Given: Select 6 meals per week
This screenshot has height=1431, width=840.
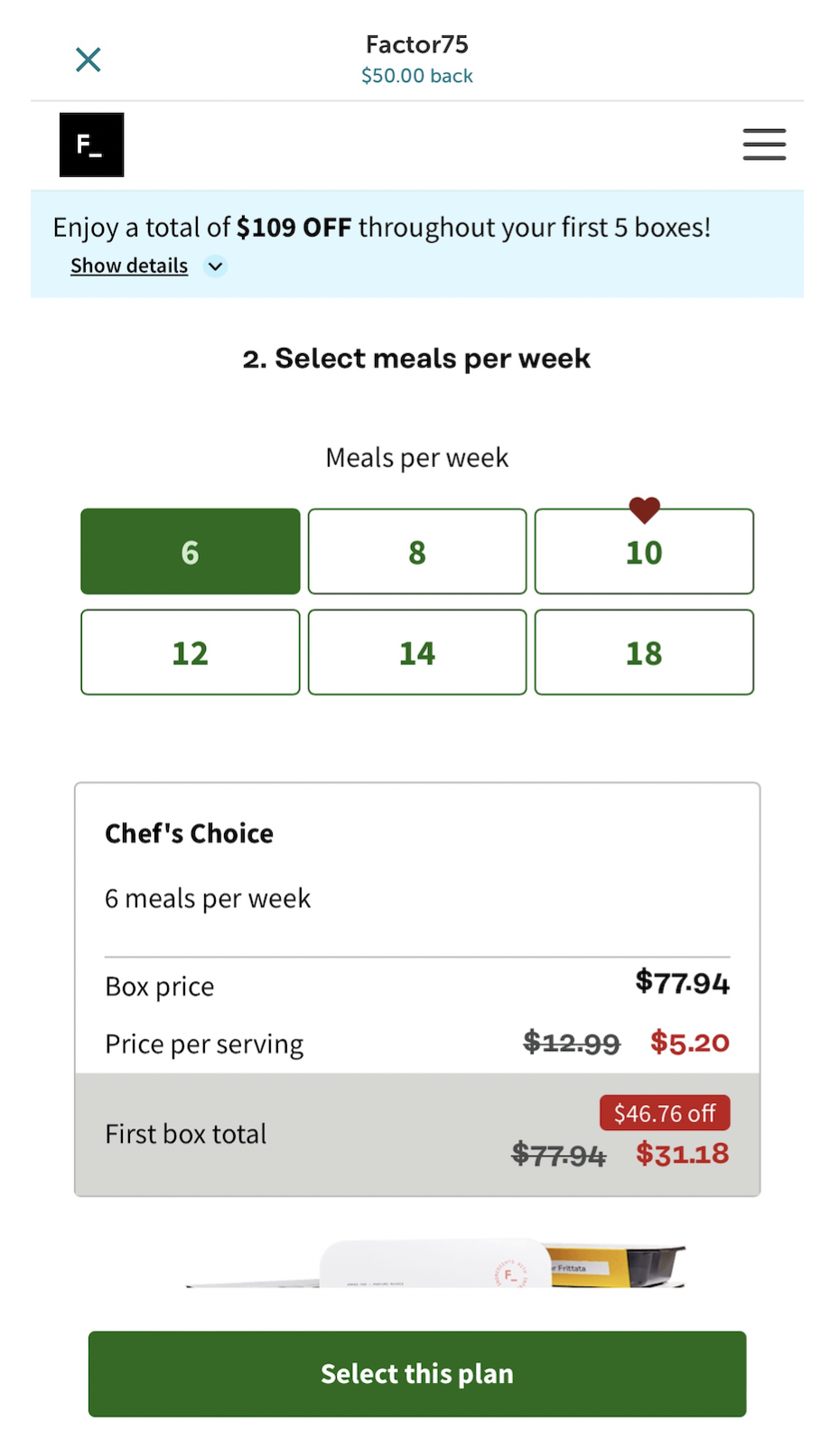Looking at the screenshot, I should [x=190, y=552].
